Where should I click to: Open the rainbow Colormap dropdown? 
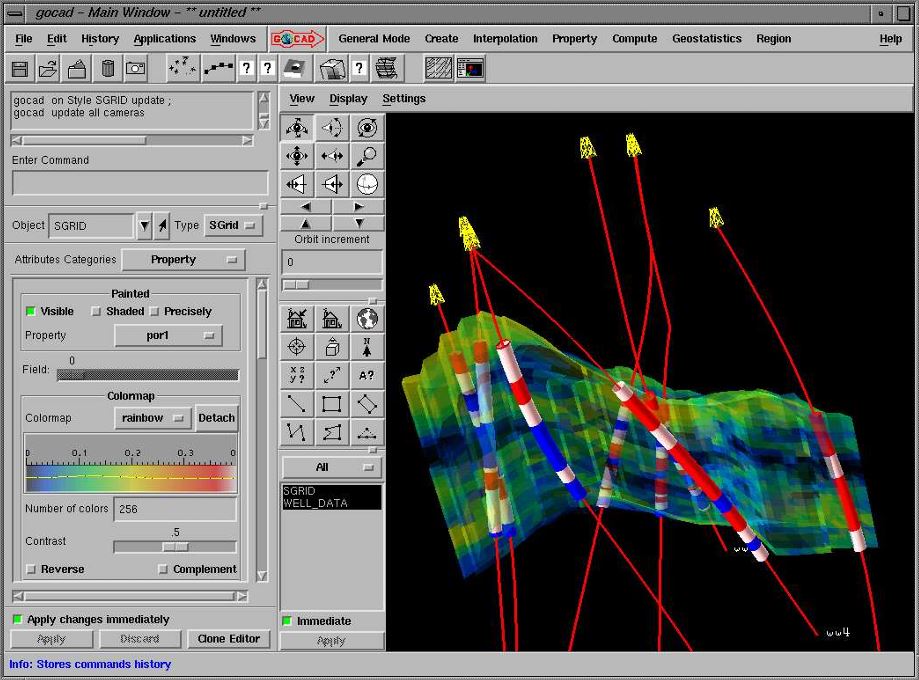(x=152, y=418)
